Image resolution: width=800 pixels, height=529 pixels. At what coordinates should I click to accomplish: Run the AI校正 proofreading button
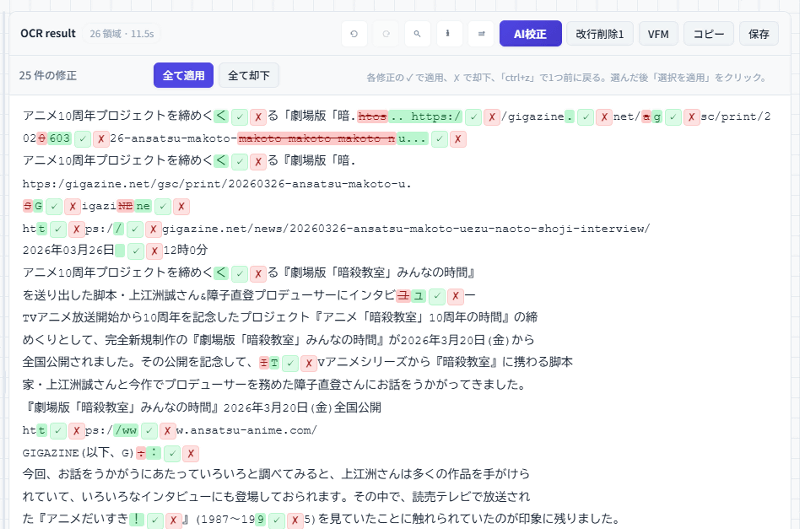click(x=530, y=34)
